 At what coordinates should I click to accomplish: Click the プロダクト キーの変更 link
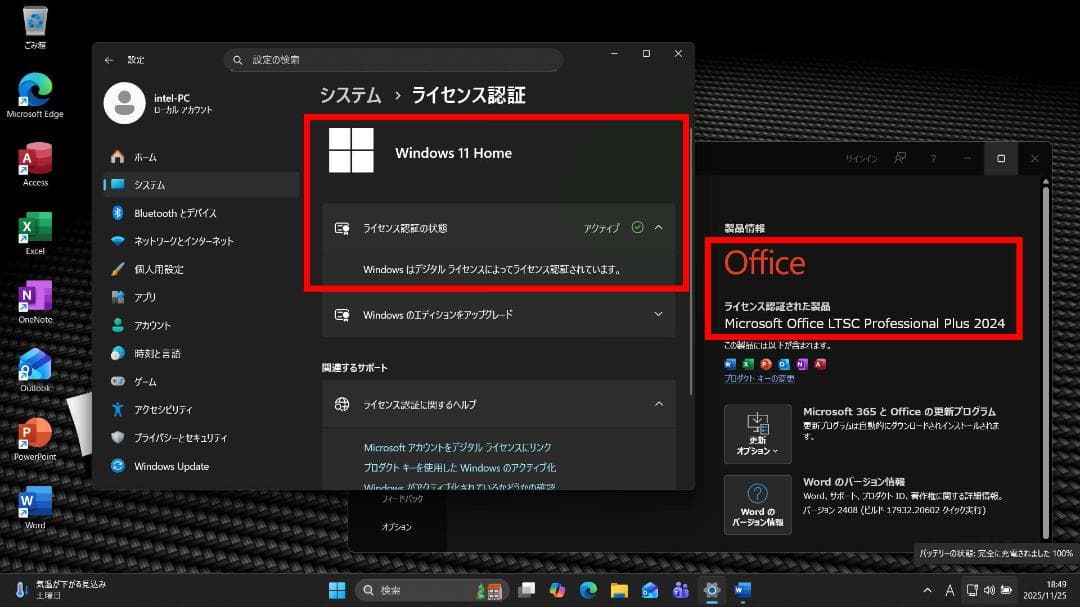758,376
